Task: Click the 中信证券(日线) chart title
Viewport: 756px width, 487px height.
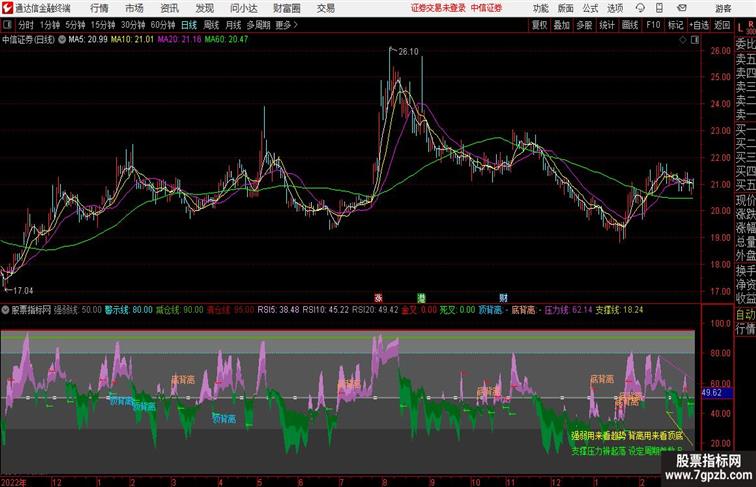Action: [28, 40]
